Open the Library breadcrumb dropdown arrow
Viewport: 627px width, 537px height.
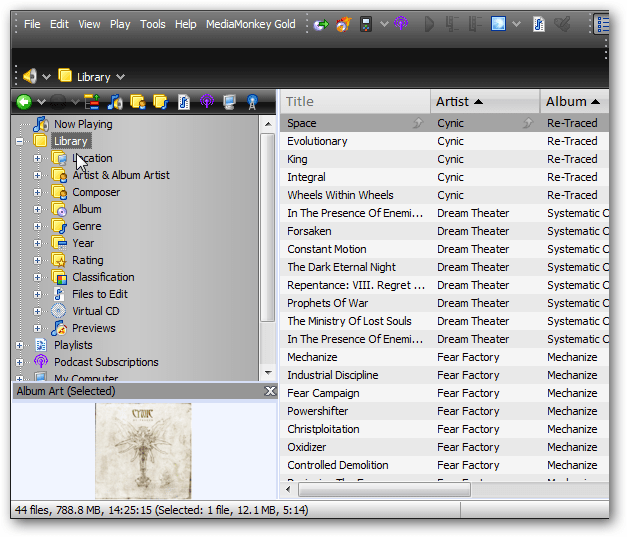pos(120,77)
